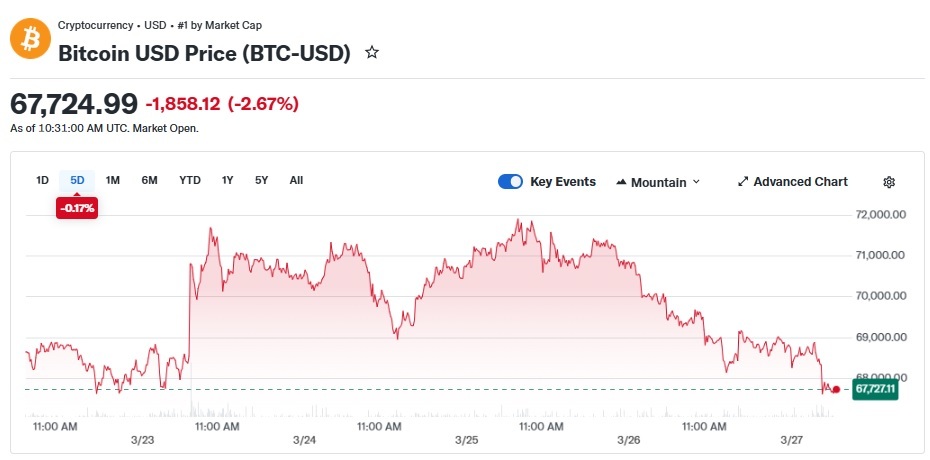
Task: Show All-time price history
Action: coord(297,180)
